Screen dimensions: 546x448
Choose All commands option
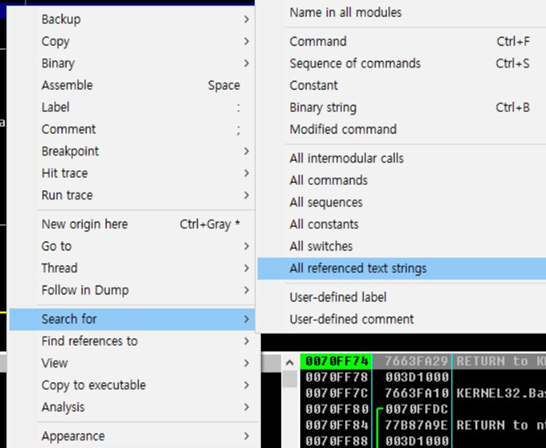coord(402,180)
